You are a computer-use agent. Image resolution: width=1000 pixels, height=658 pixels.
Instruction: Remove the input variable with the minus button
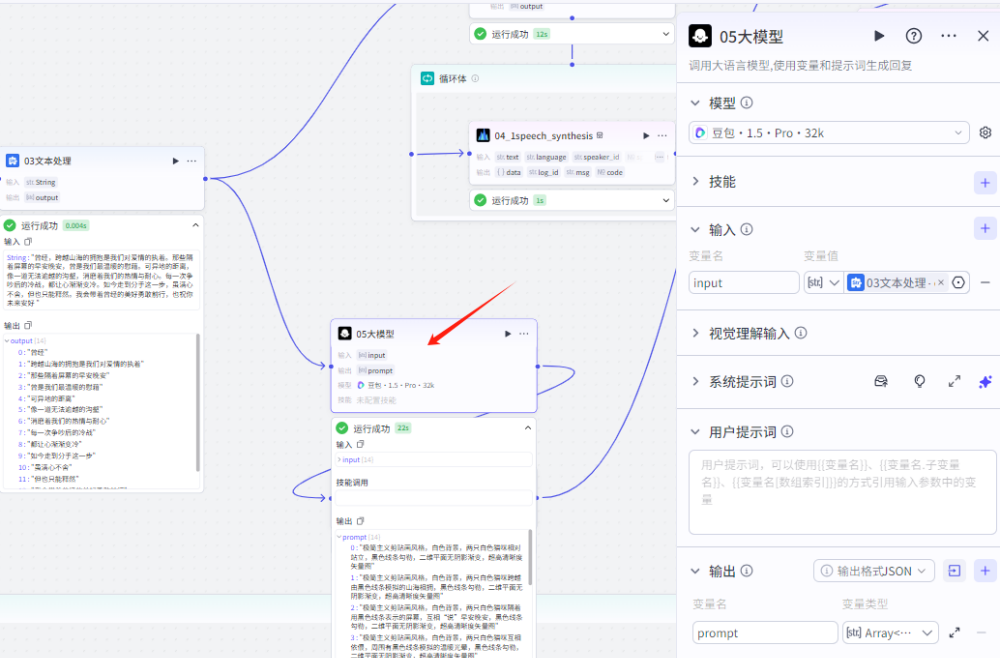click(985, 282)
